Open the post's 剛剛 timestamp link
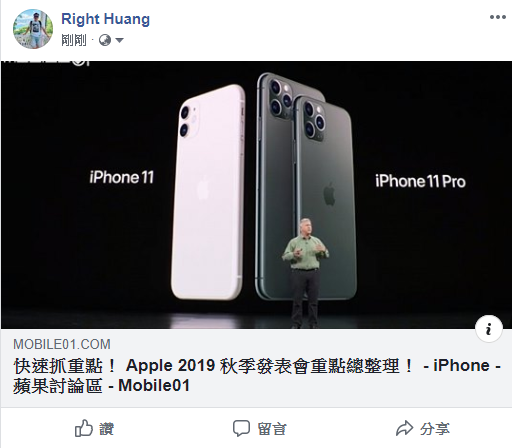The image size is (512, 448). (74, 40)
